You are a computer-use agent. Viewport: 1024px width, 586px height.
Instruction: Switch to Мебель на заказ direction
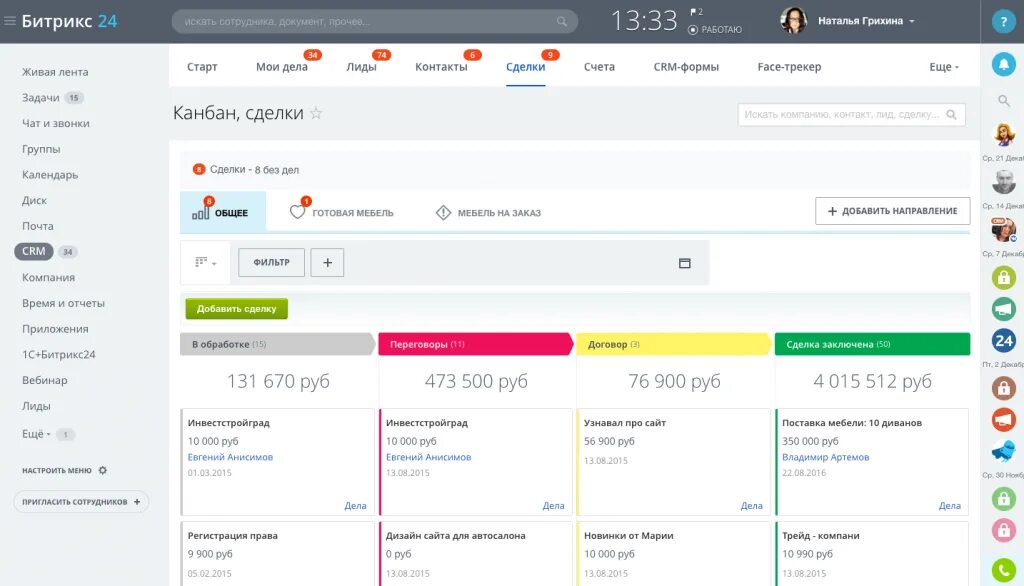488,212
